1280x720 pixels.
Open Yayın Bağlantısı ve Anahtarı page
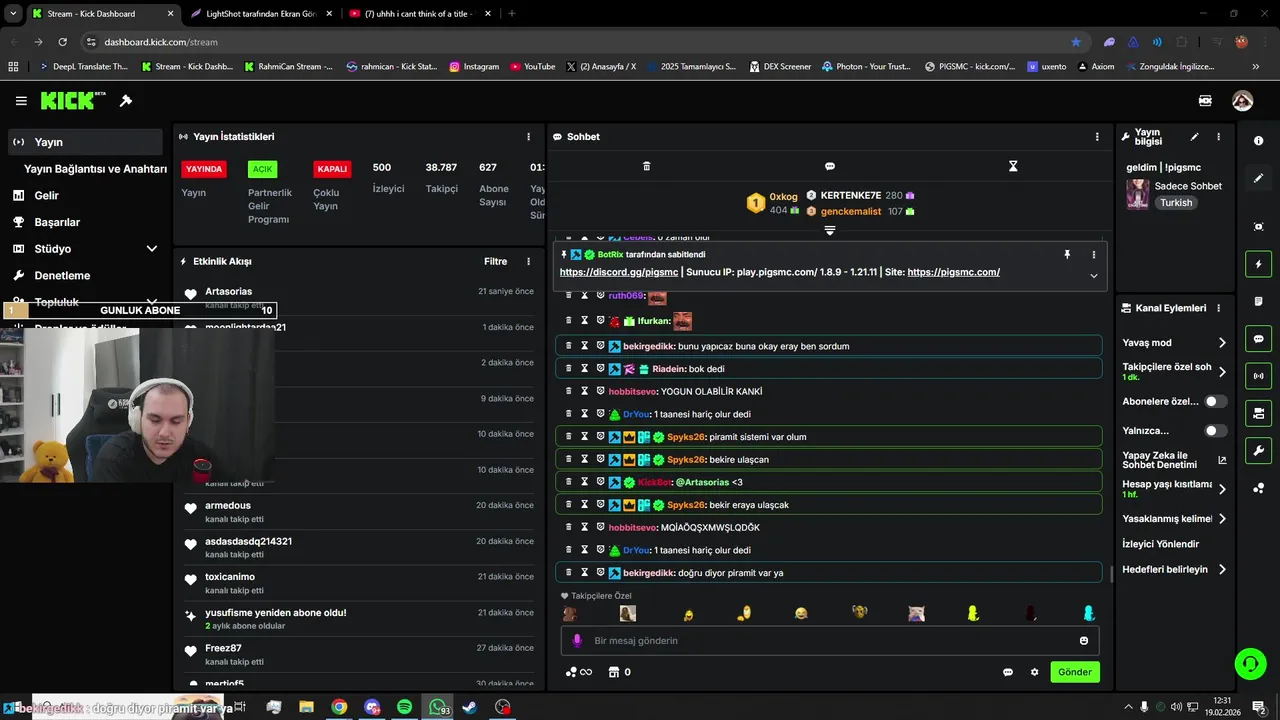pos(95,169)
